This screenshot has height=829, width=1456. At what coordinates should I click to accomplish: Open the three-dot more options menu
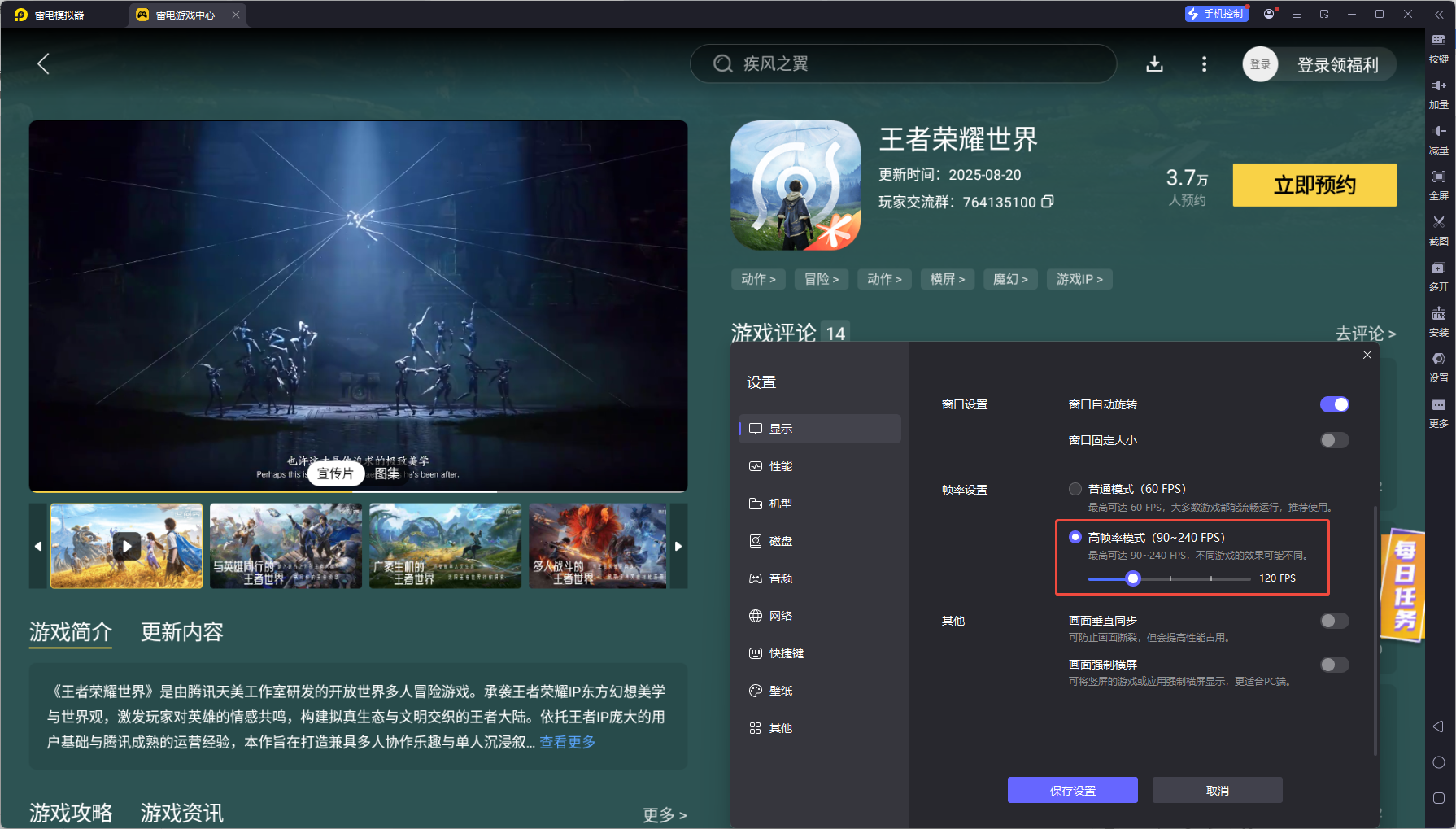click(1204, 63)
